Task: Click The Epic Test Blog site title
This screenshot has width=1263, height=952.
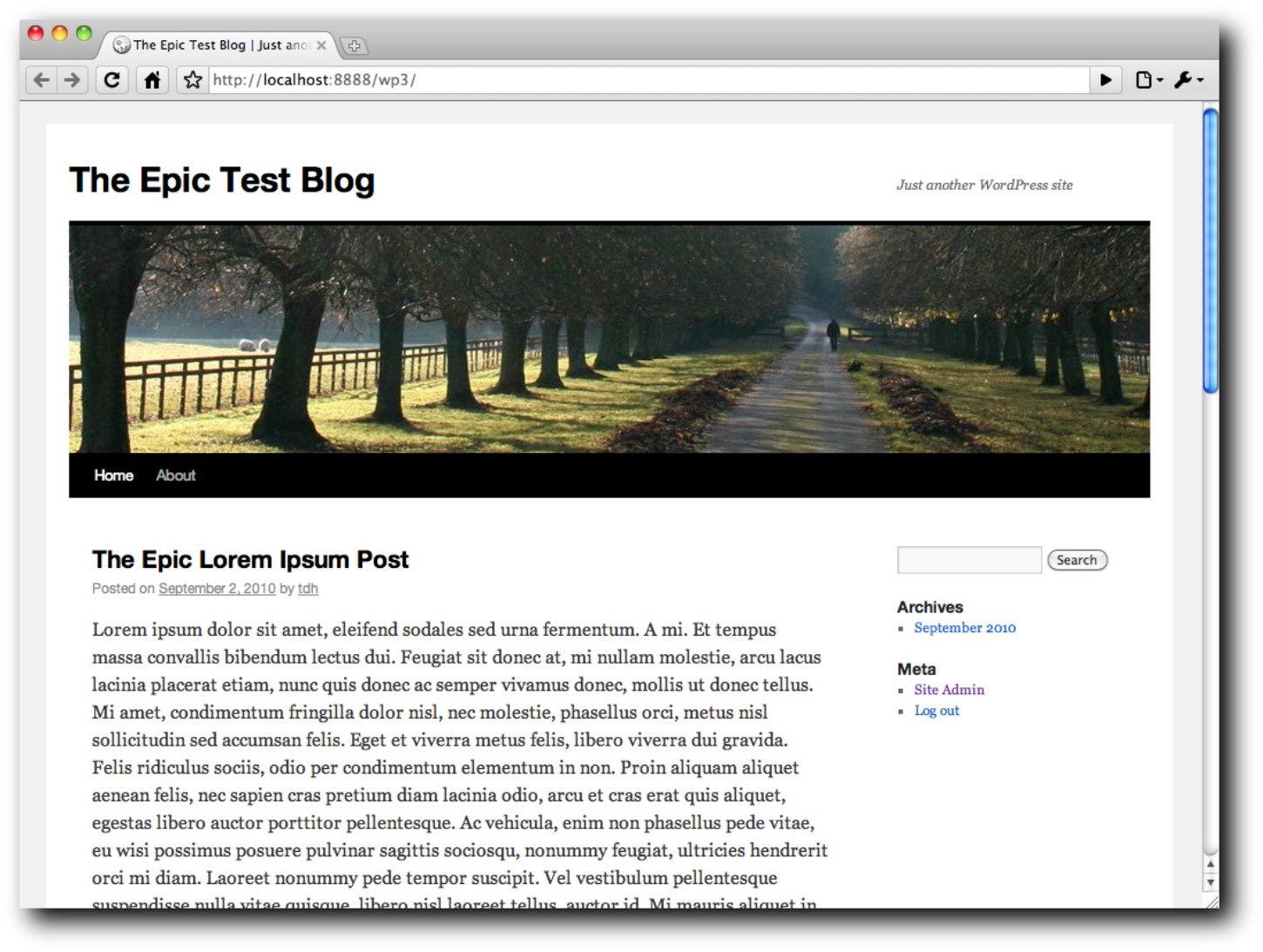Action: 222,180
